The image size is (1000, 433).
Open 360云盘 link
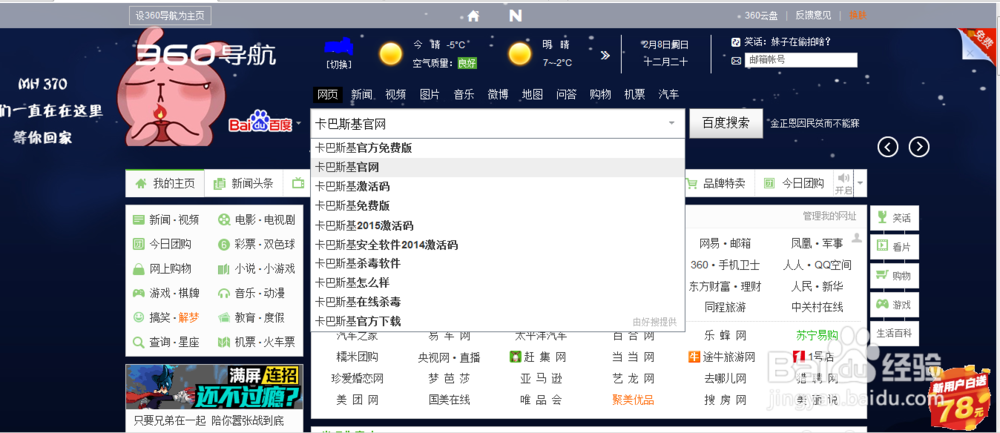(x=761, y=15)
